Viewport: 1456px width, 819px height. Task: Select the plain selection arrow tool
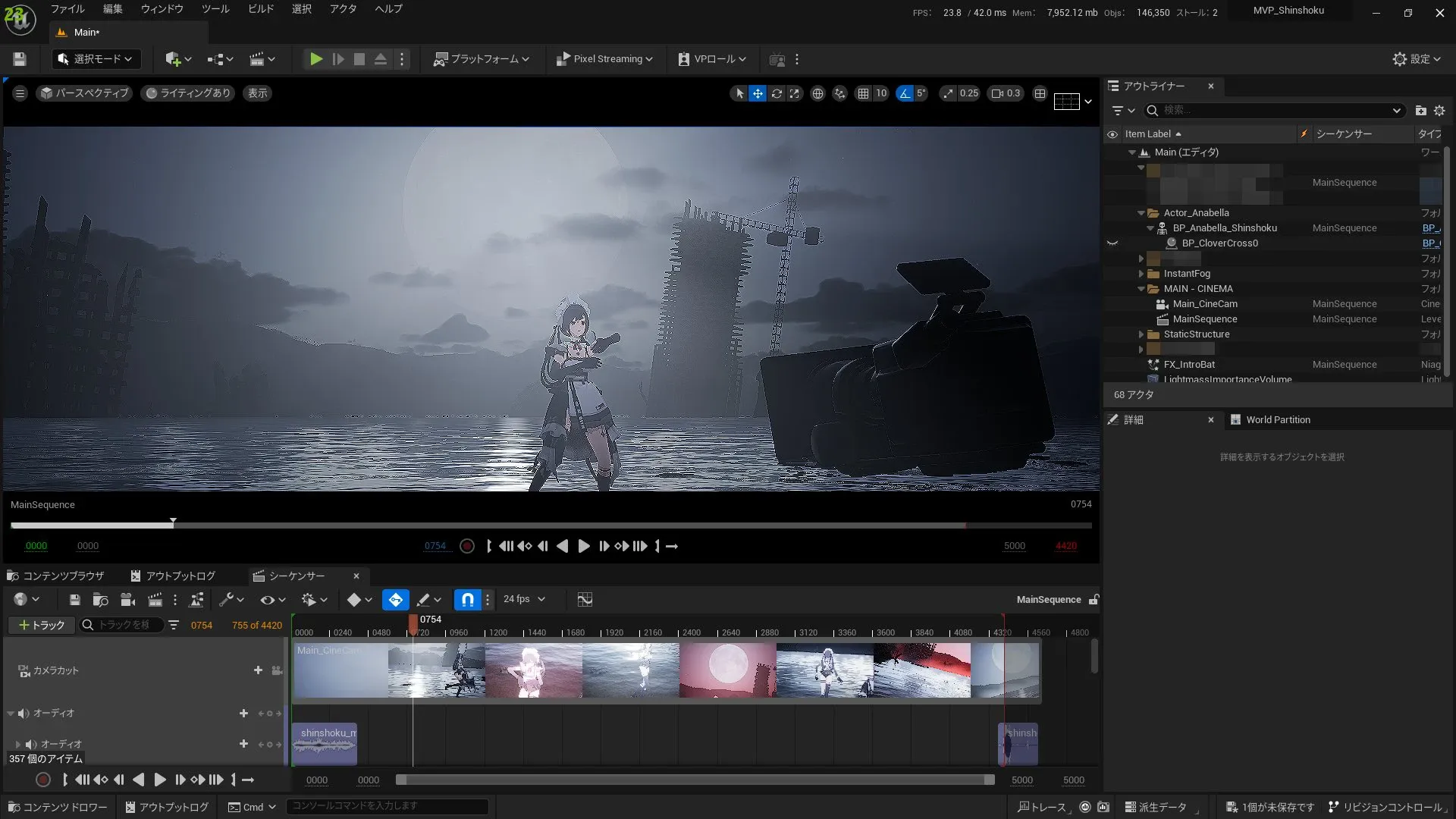coord(738,93)
